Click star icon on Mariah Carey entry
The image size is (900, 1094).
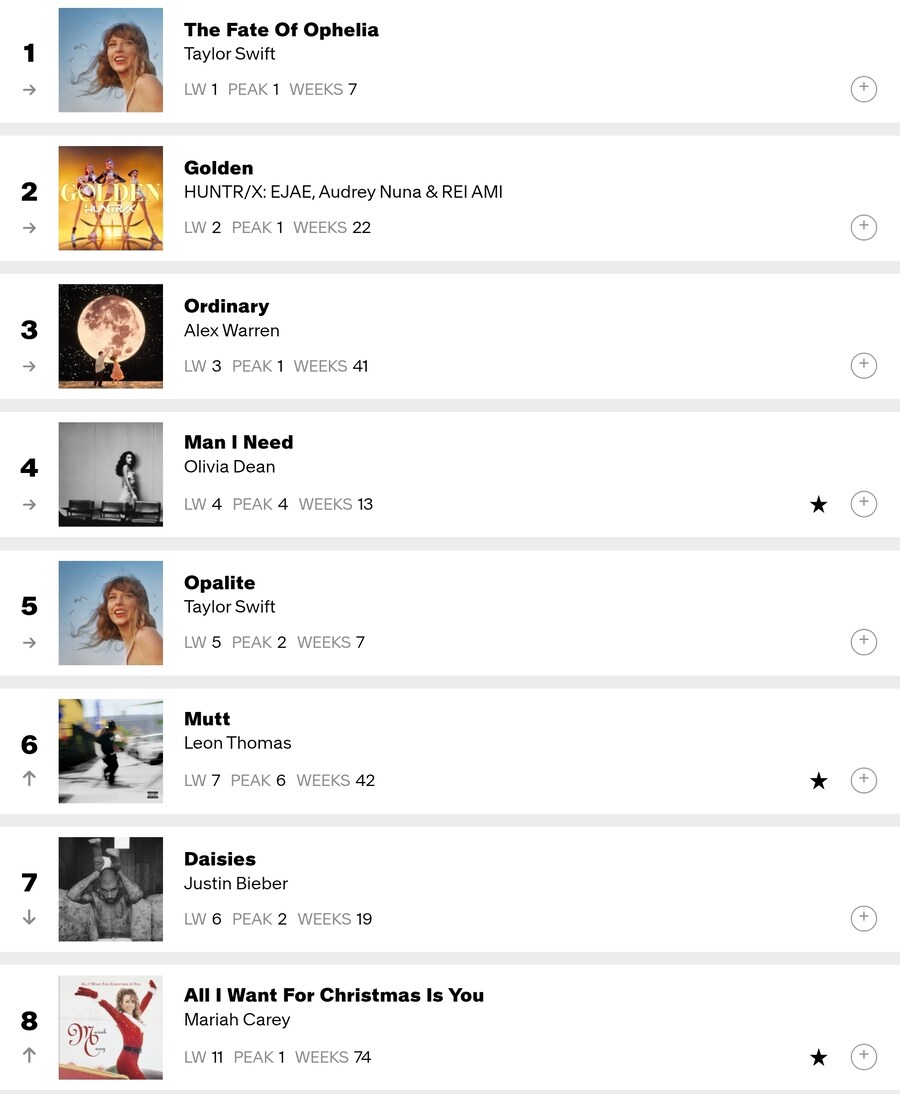tap(819, 1057)
